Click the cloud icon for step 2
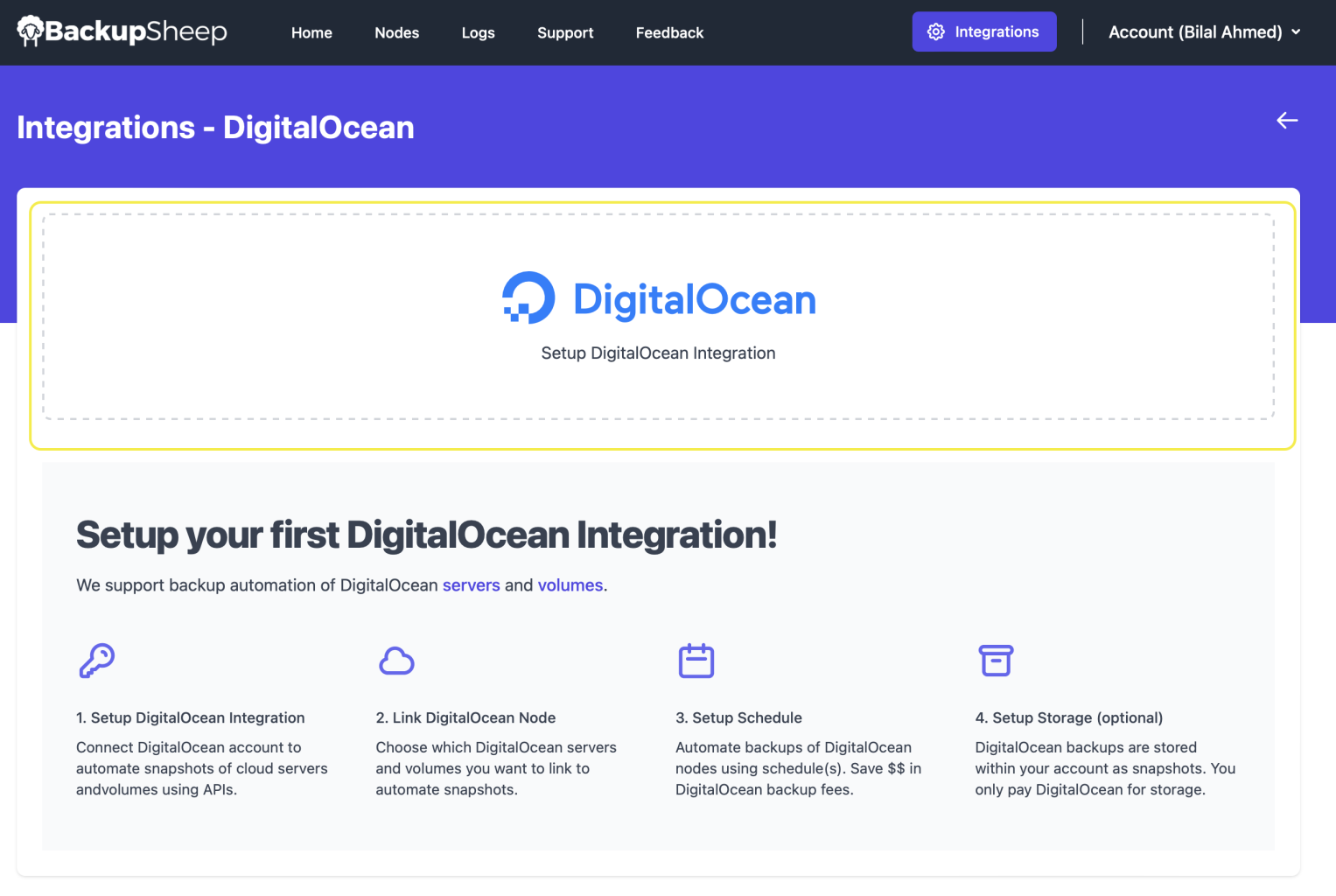The width and height of the screenshot is (1336, 896). (x=396, y=661)
